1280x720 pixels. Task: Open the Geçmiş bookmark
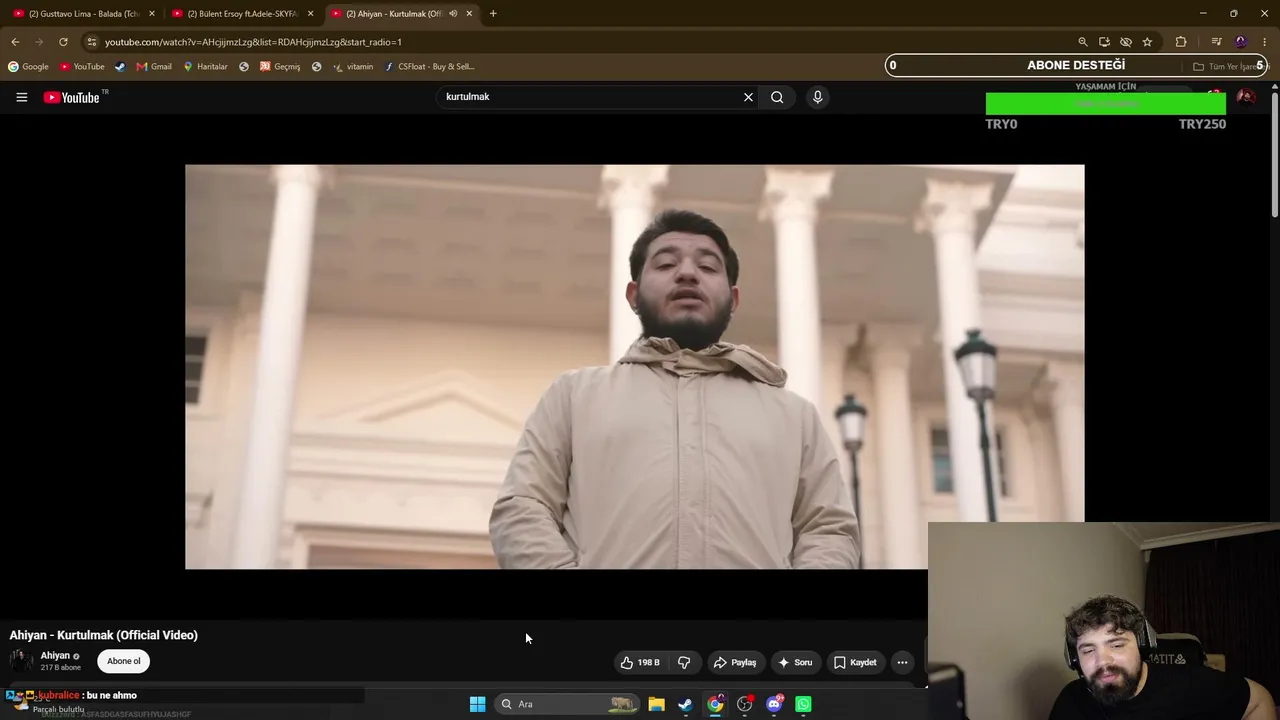pyautogui.click(x=280, y=67)
